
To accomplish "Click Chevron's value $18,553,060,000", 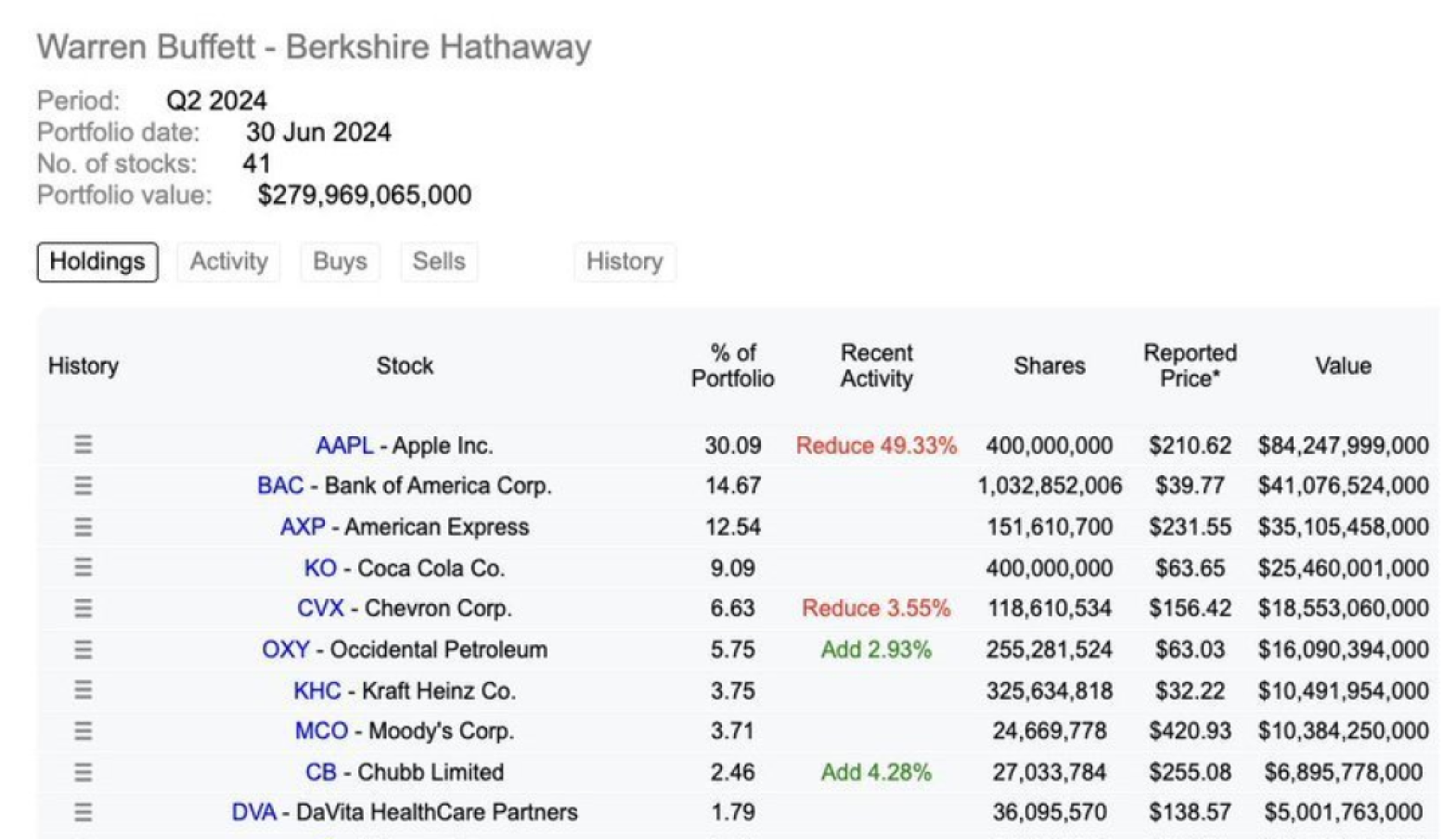I will click(1343, 608).
